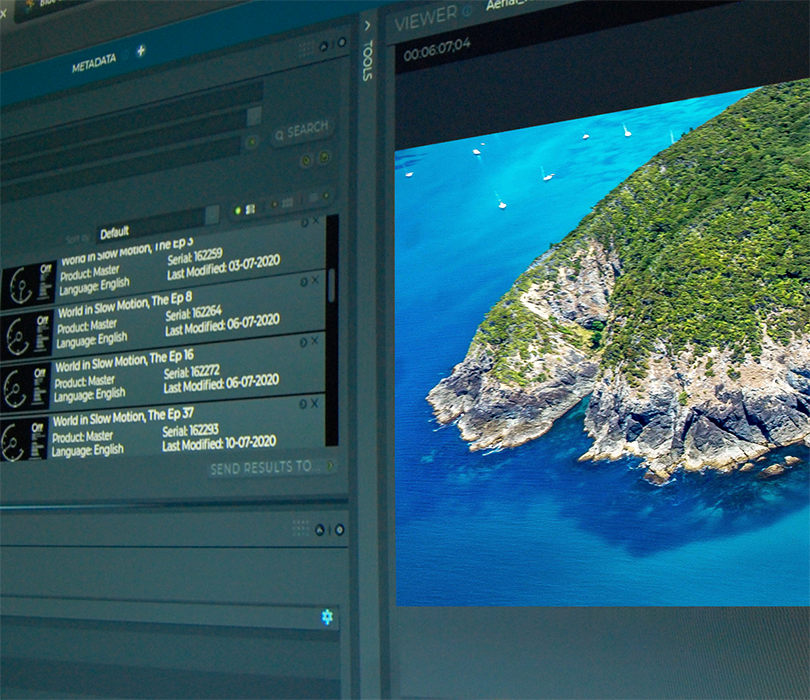
Task: Click the info icon next to VIEWER title
Action: pyautogui.click(x=467, y=13)
